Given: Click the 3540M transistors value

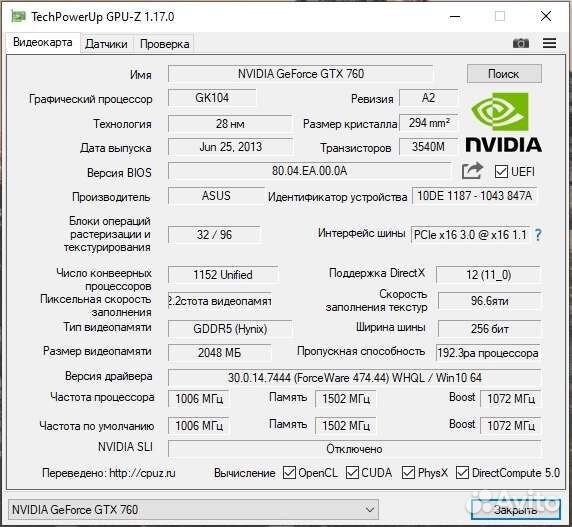Looking at the screenshot, I should tap(428, 147).
